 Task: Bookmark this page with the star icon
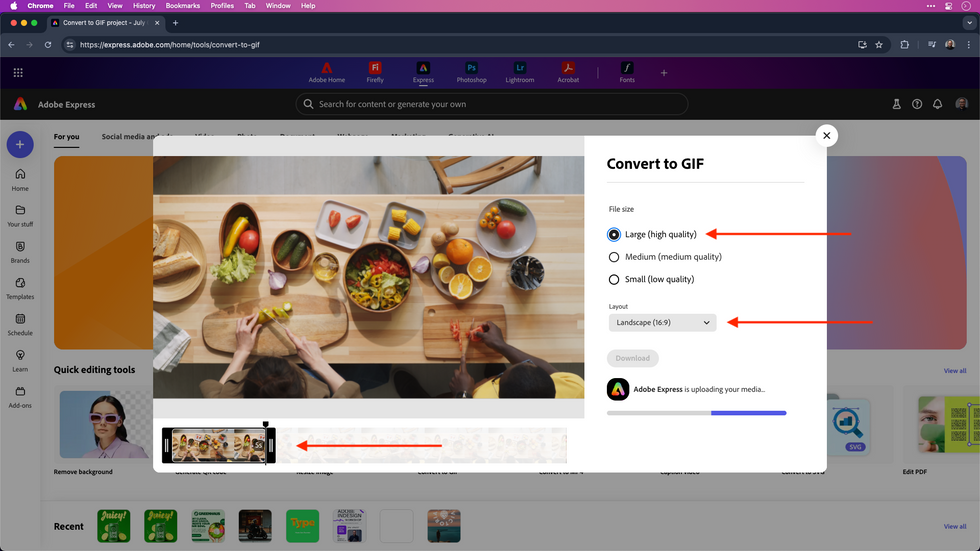(879, 44)
